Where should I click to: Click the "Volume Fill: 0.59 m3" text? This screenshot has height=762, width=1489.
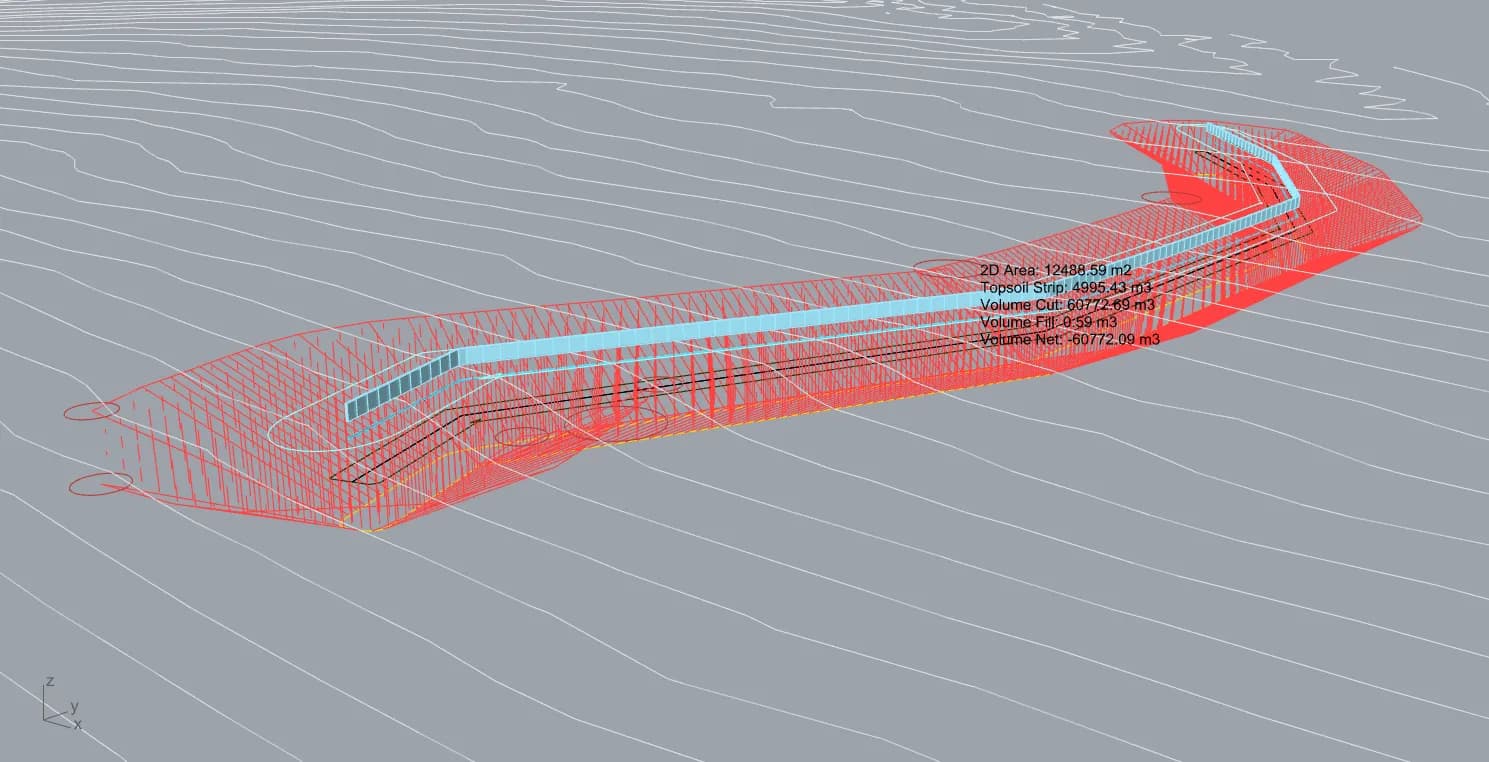[1049, 322]
